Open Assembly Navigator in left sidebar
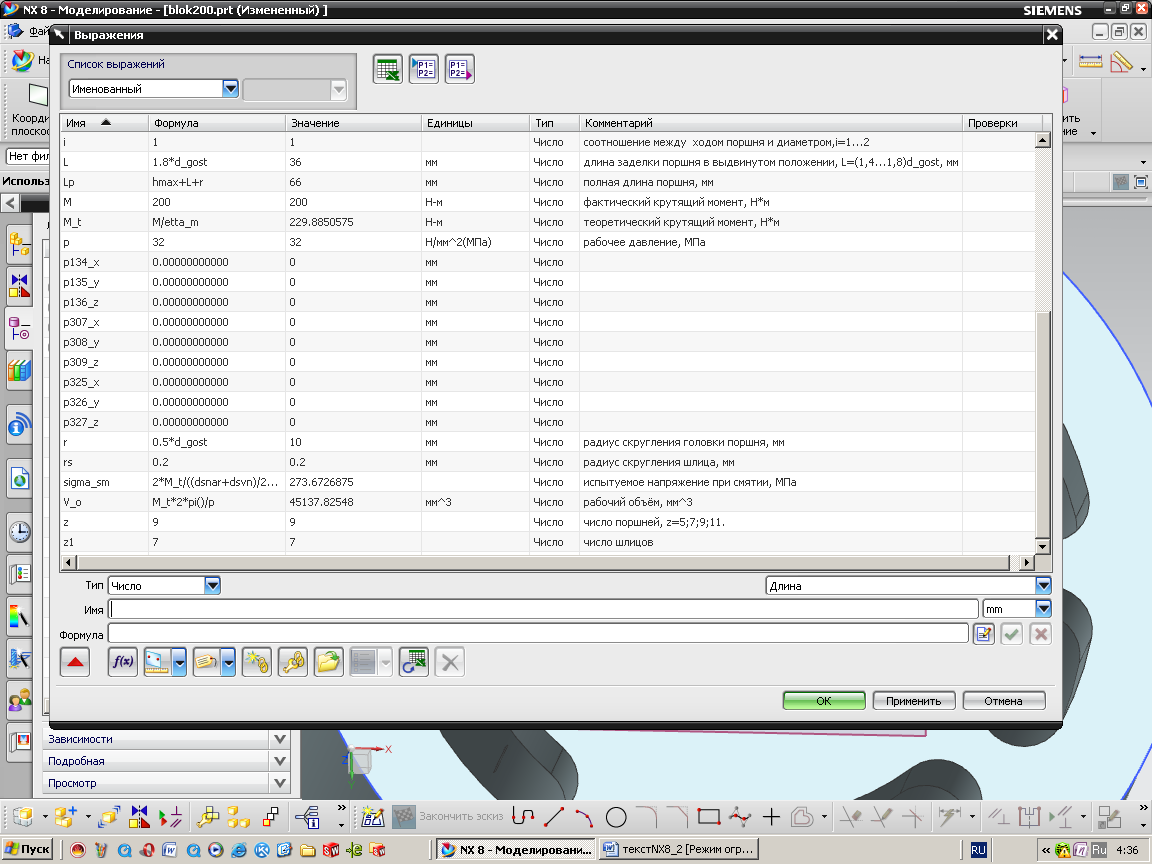 point(20,245)
